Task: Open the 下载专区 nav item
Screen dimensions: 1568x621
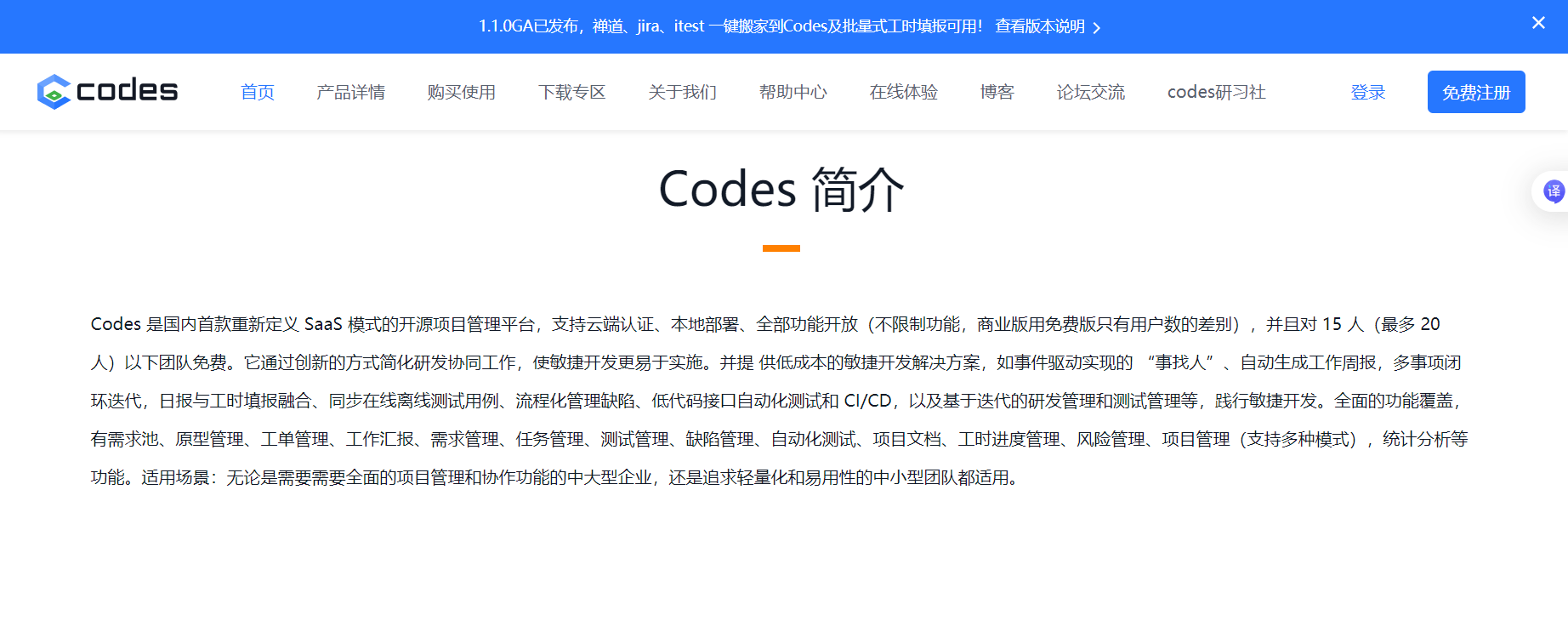Action: tap(572, 92)
